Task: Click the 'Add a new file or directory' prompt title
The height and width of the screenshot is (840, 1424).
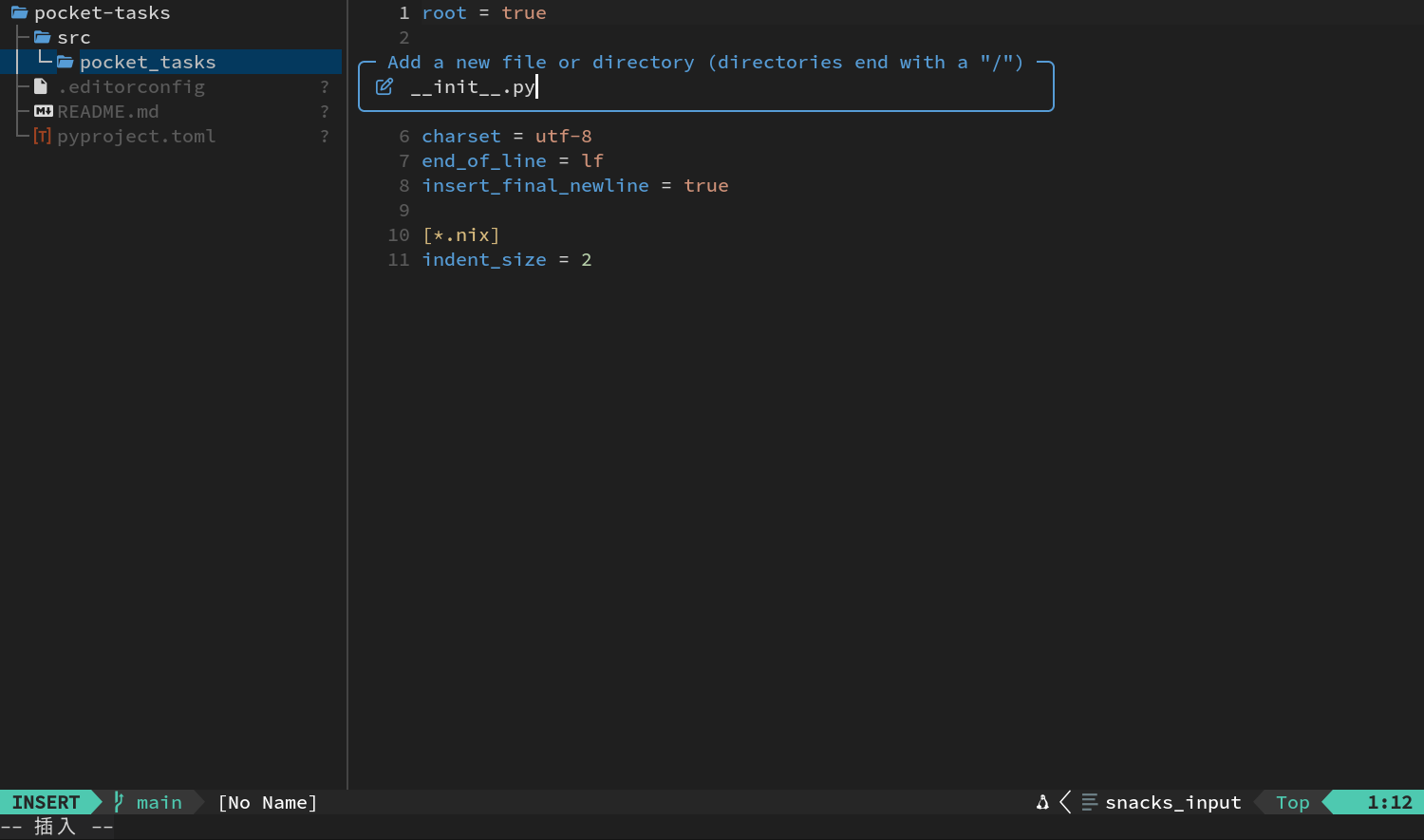Action: pyautogui.click(x=705, y=63)
